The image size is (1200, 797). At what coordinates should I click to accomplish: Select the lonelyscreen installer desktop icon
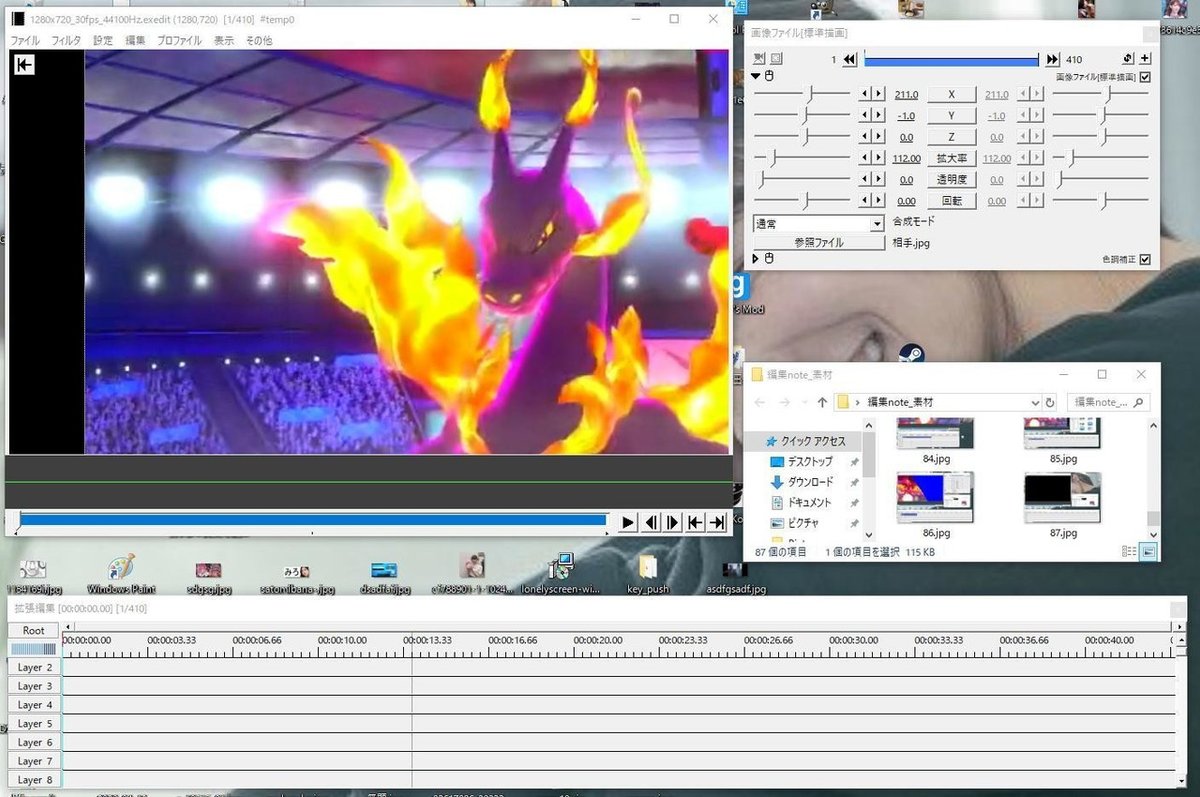(x=559, y=575)
